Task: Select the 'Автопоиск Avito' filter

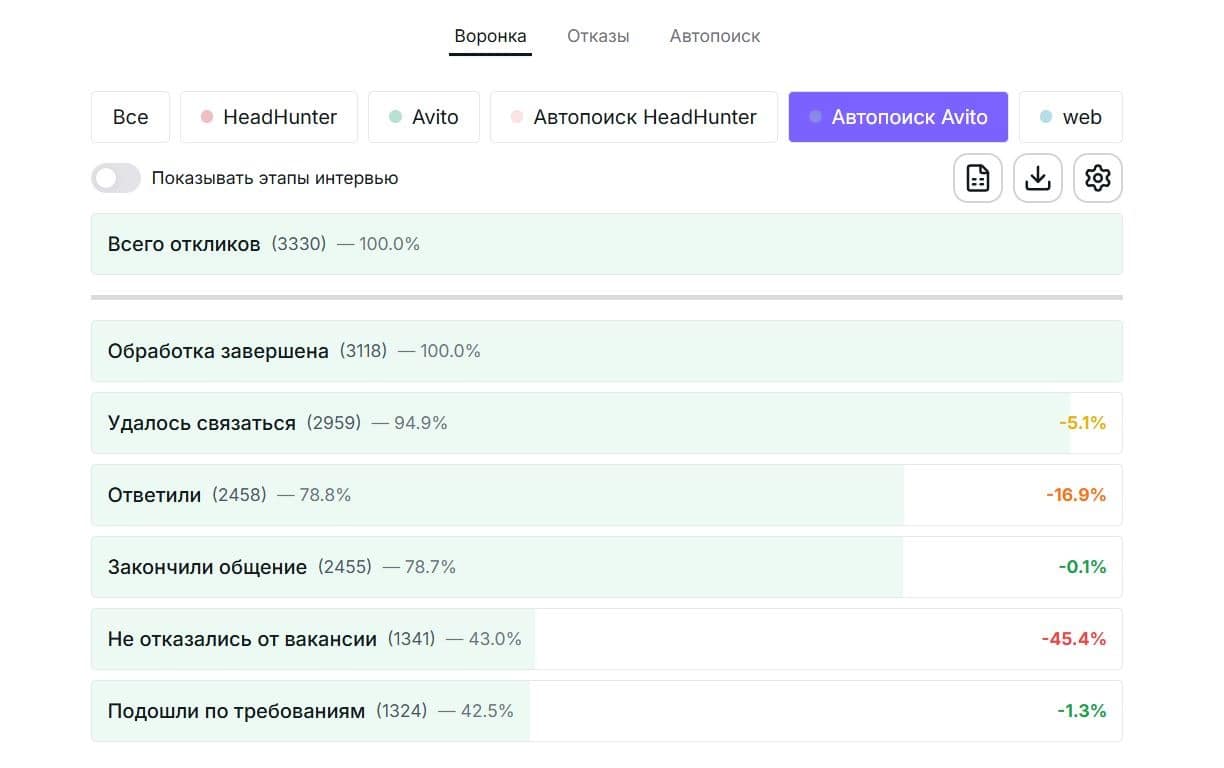Action: (898, 117)
